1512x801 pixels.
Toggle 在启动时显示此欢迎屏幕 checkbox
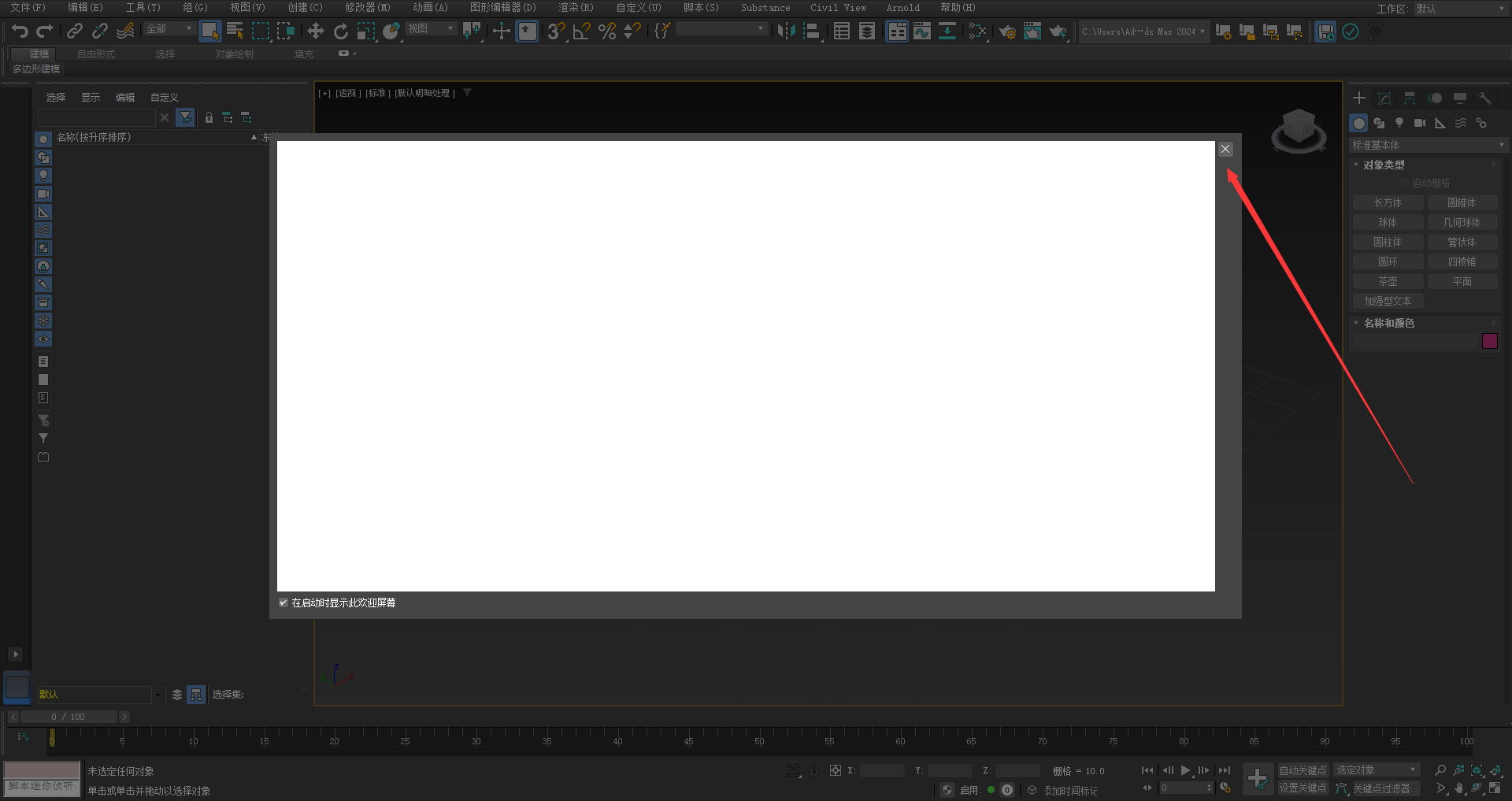[x=283, y=603]
